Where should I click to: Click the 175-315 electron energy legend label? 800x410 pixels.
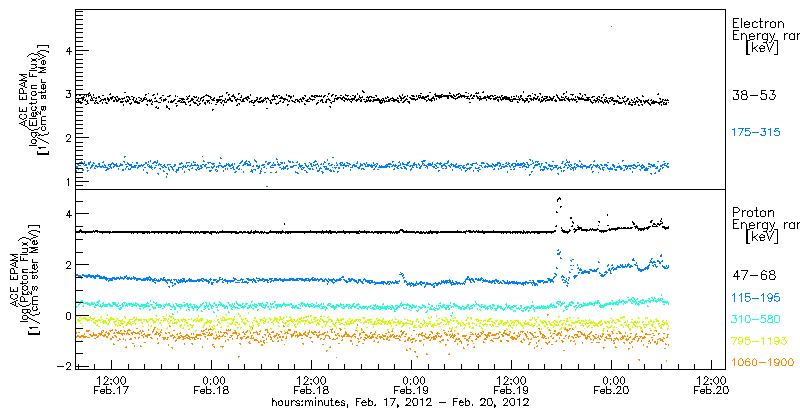click(x=756, y=133)
